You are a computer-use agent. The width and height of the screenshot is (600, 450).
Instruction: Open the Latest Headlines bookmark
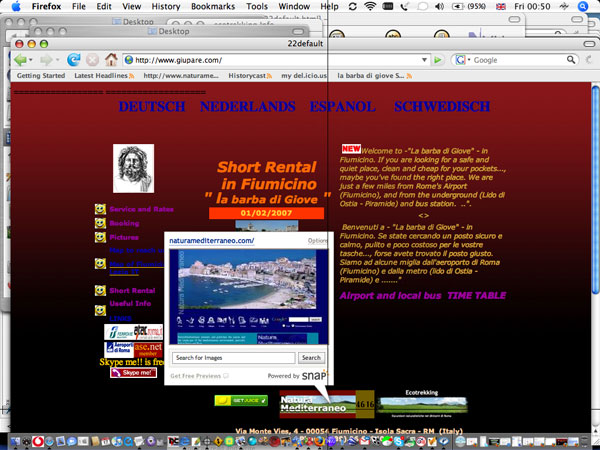(101, 76)
